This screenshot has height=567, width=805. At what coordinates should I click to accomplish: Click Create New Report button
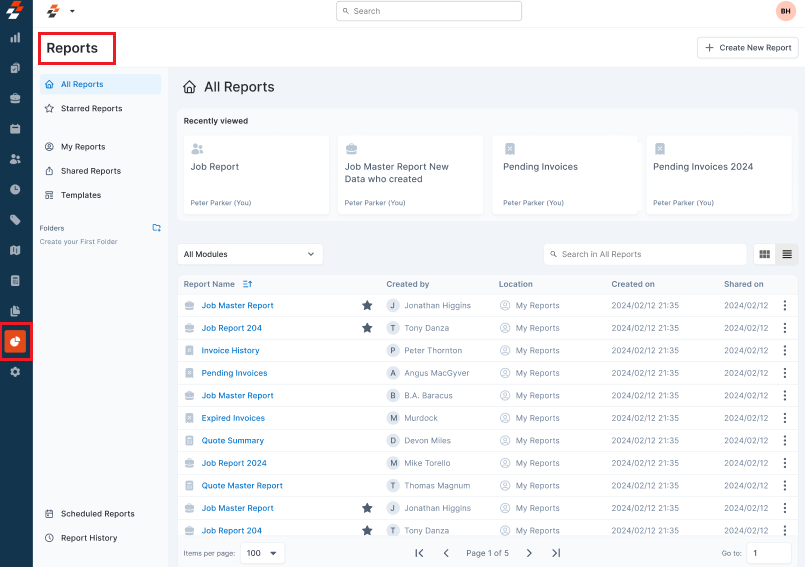748,48
